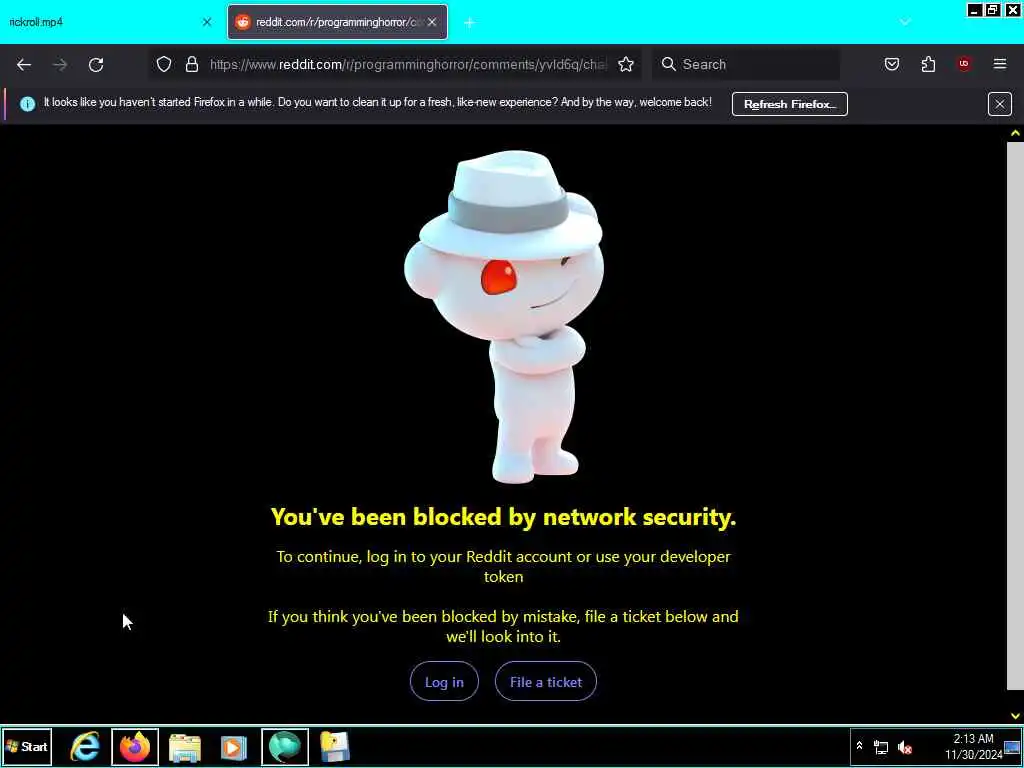Viewport: 1024px width, 768px height.
Task: Click the info icon in notification bar
Action: tap(27, 104)
